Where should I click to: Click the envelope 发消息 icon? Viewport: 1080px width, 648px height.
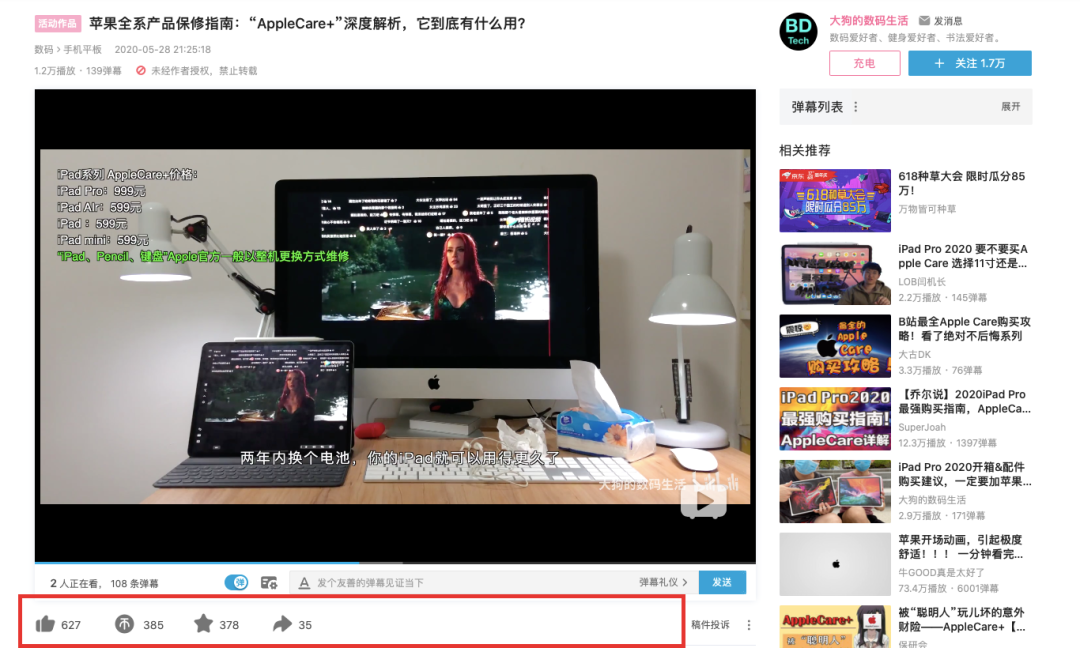(924, 21)
